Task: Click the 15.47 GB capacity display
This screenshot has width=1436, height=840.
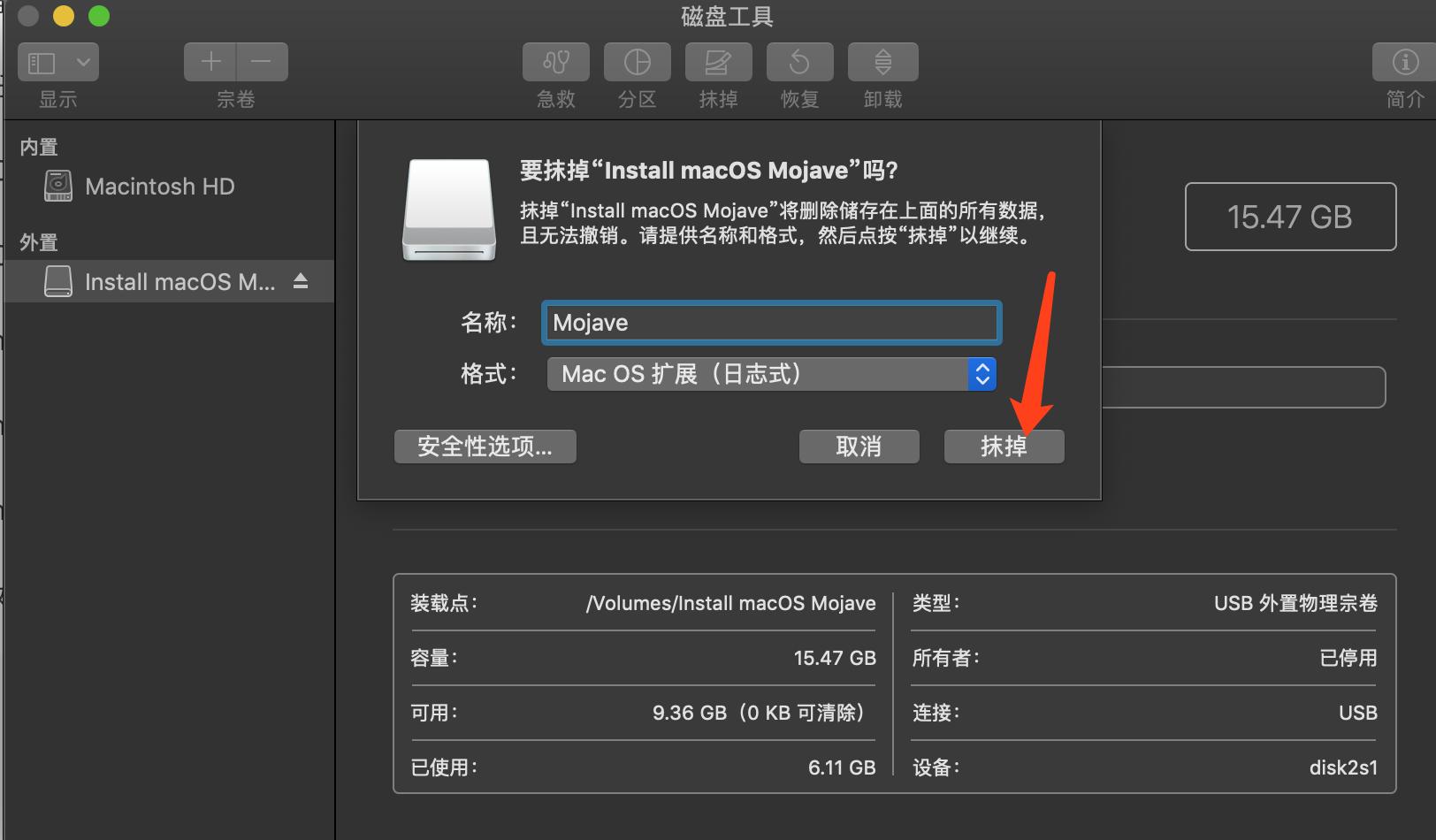Action: (1289, 217)
